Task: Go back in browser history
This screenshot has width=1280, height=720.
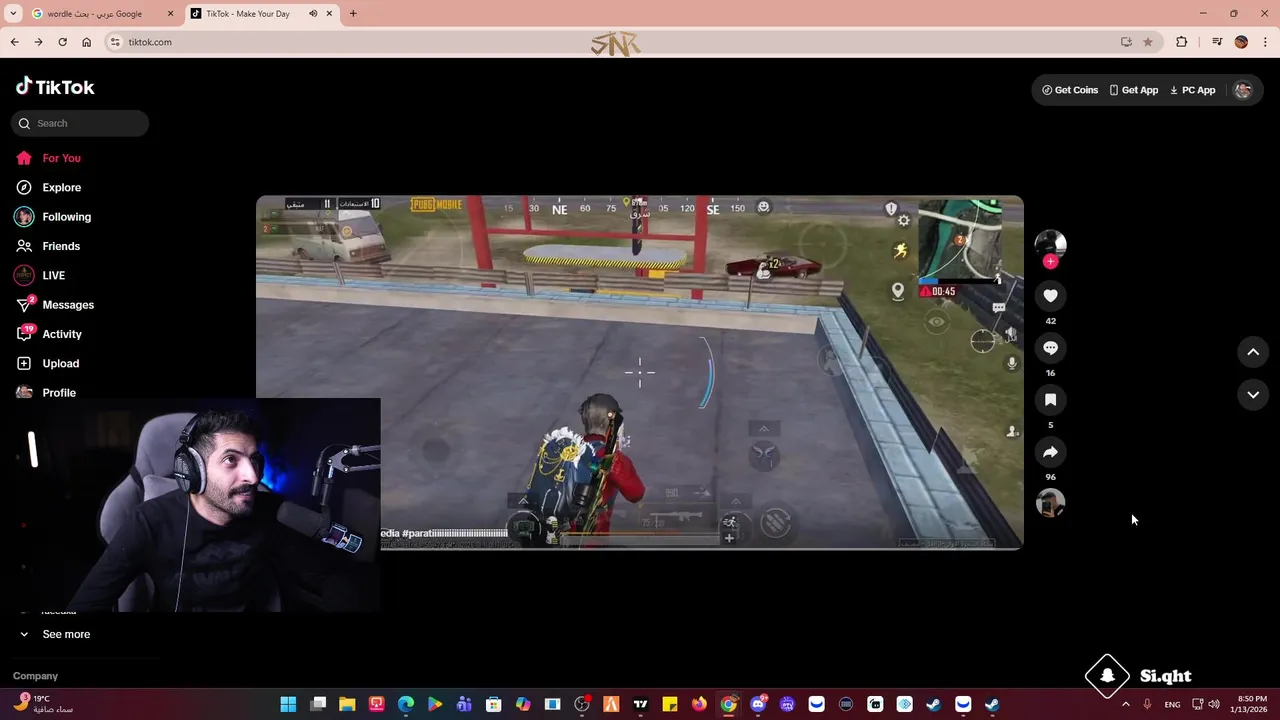Action: point(14,42)
